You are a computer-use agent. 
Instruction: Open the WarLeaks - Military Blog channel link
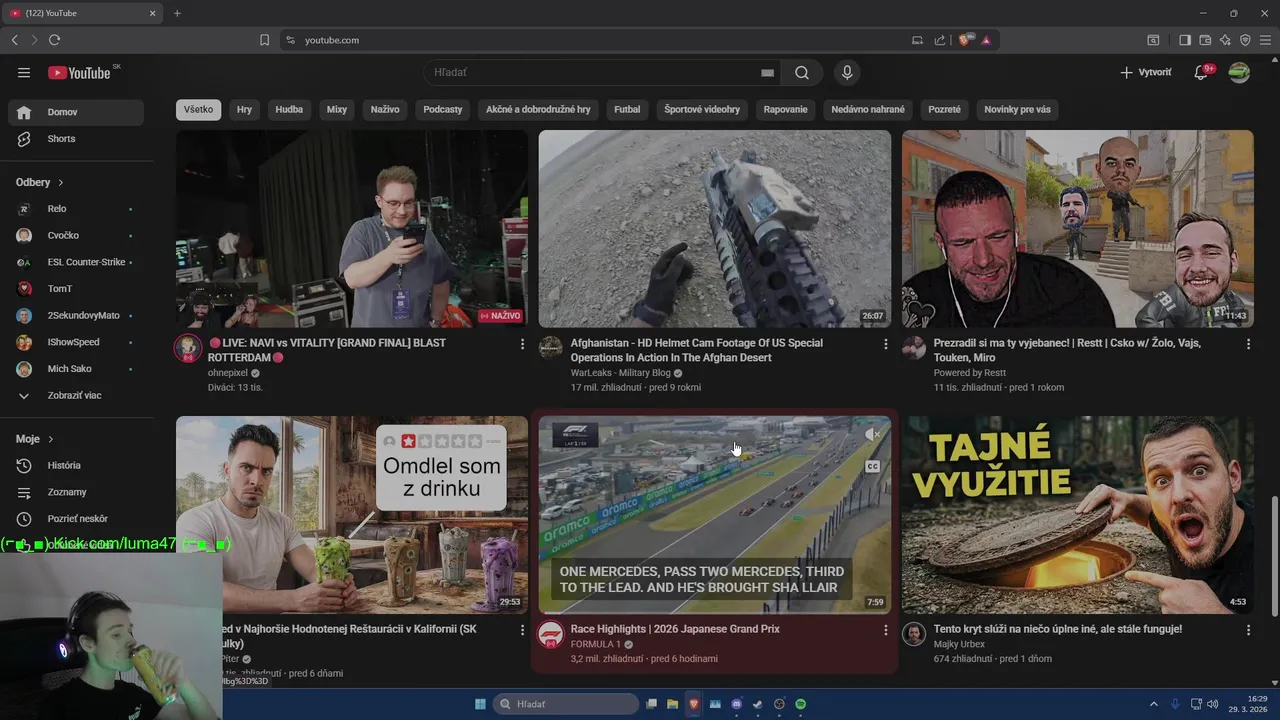tap(620, 373)
